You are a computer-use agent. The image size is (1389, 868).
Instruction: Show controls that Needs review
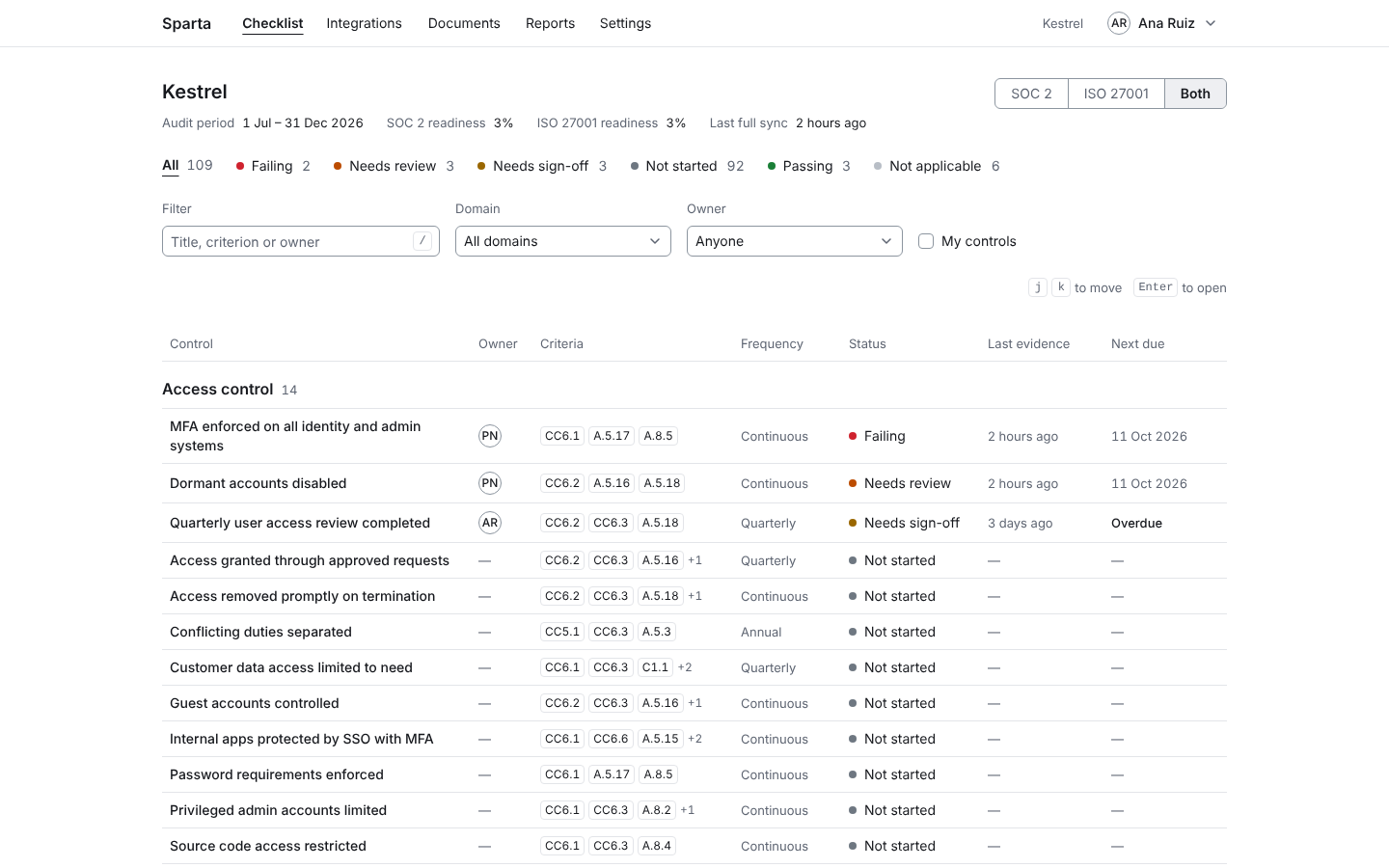394,166
